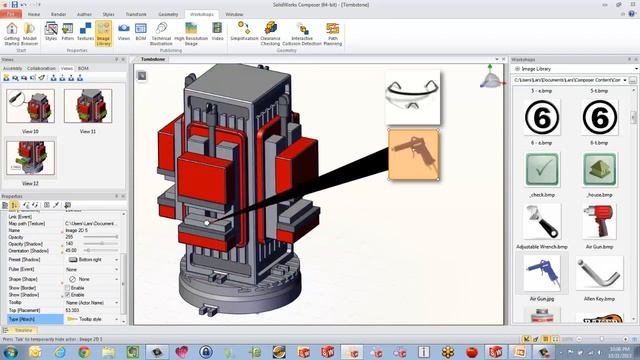The width and height of the screenshot is (640, 360).
Task: Select the Allen Key.bmp image
Action: 599,273
